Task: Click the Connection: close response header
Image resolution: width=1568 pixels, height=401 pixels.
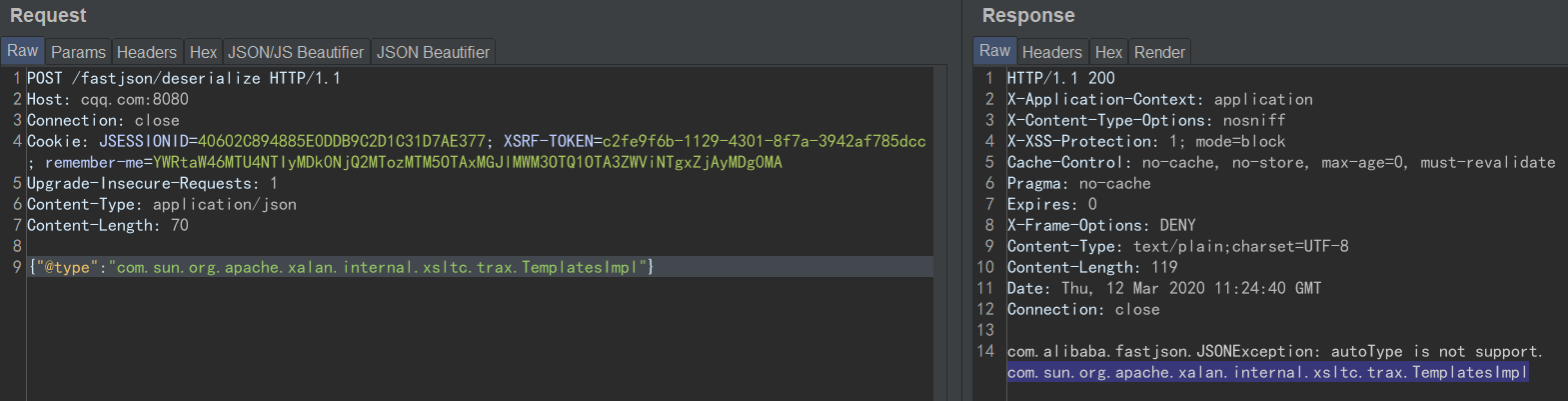Action: 1083,309
